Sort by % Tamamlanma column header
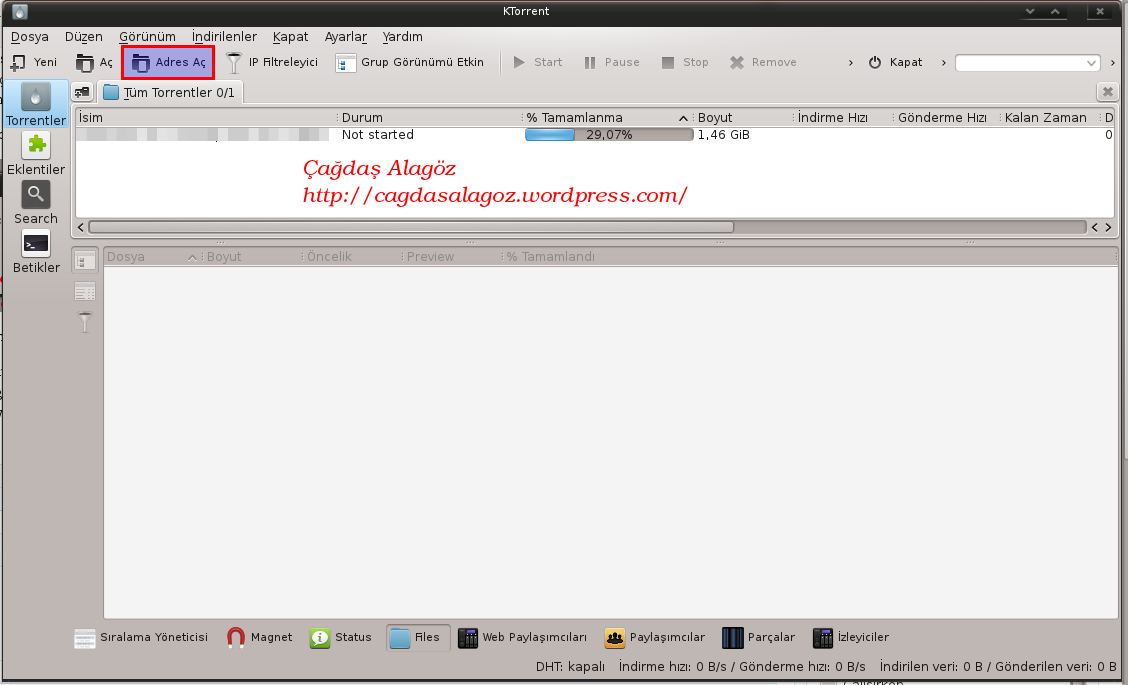The width and height of the screenshot is (1128, 685). pos(607,117)
